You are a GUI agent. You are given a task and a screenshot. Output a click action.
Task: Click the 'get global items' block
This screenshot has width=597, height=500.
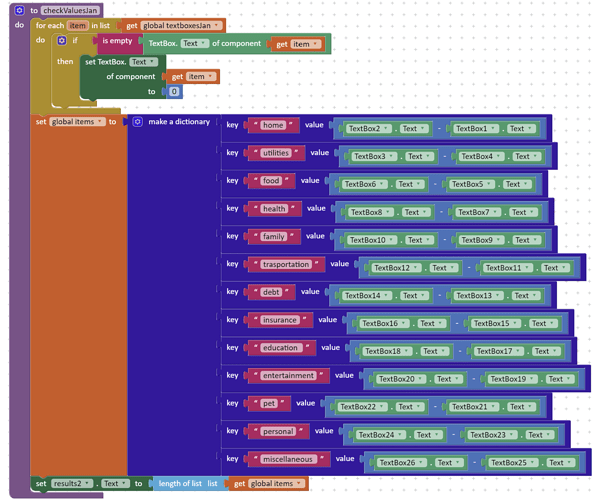click(268, 484)
